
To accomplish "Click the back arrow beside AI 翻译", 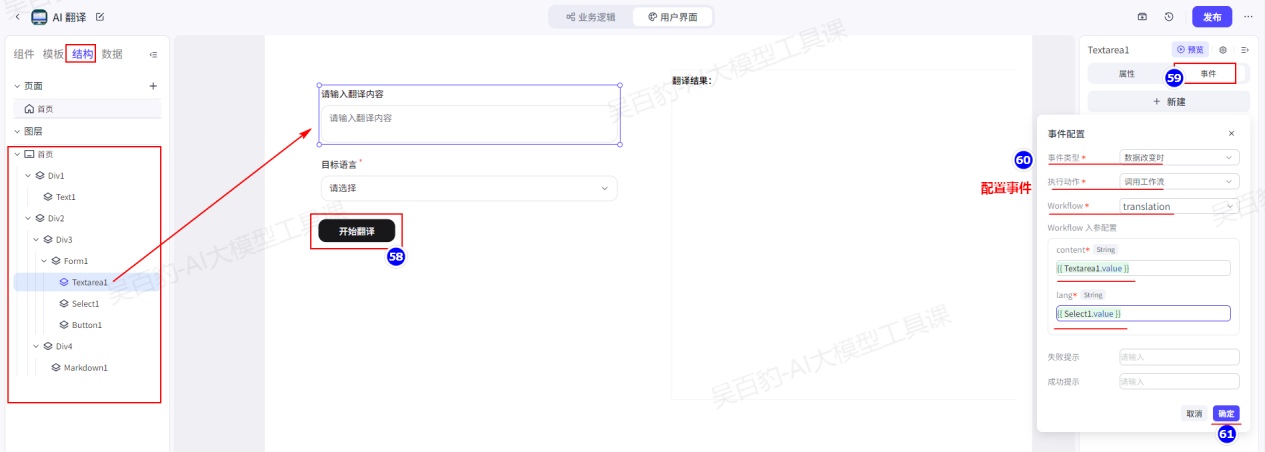I will tap(17, 17).
